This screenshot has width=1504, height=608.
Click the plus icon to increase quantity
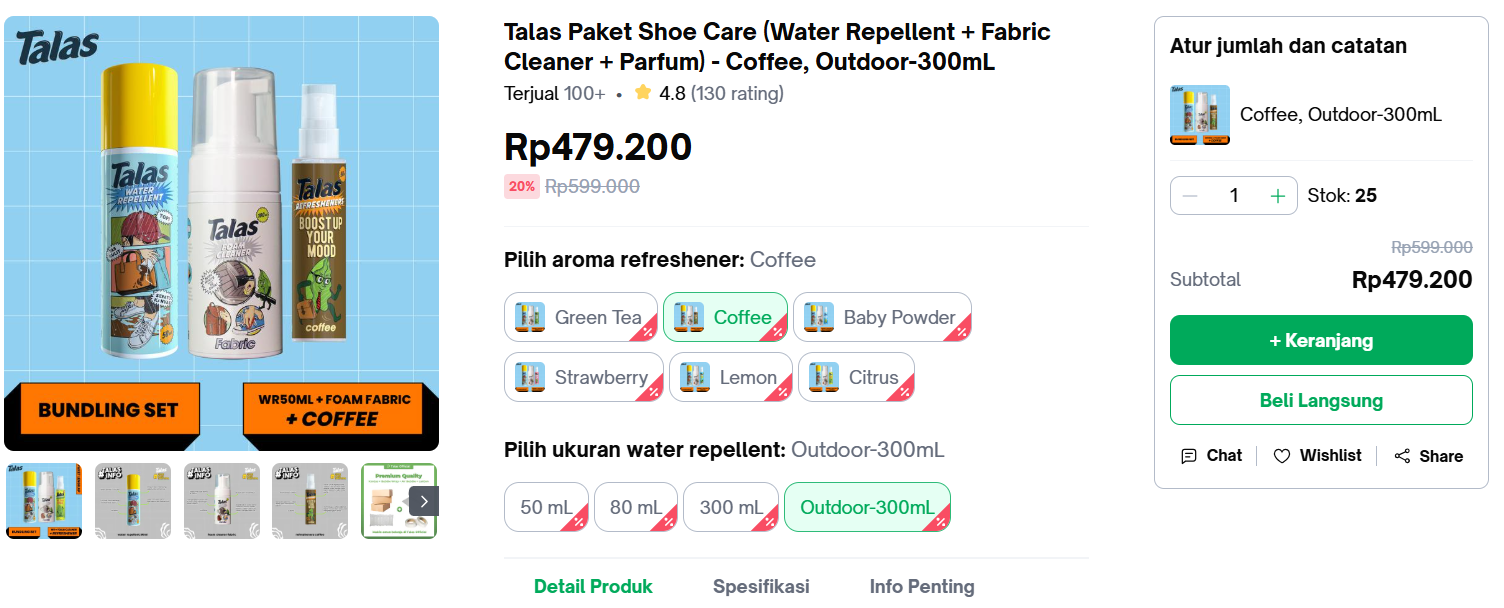point(1277,195)
